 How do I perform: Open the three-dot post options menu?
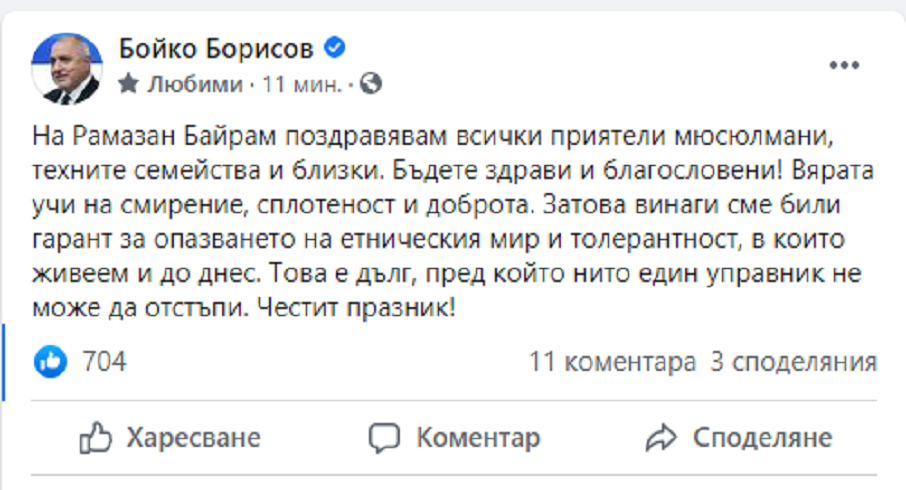tap(845, 65)
